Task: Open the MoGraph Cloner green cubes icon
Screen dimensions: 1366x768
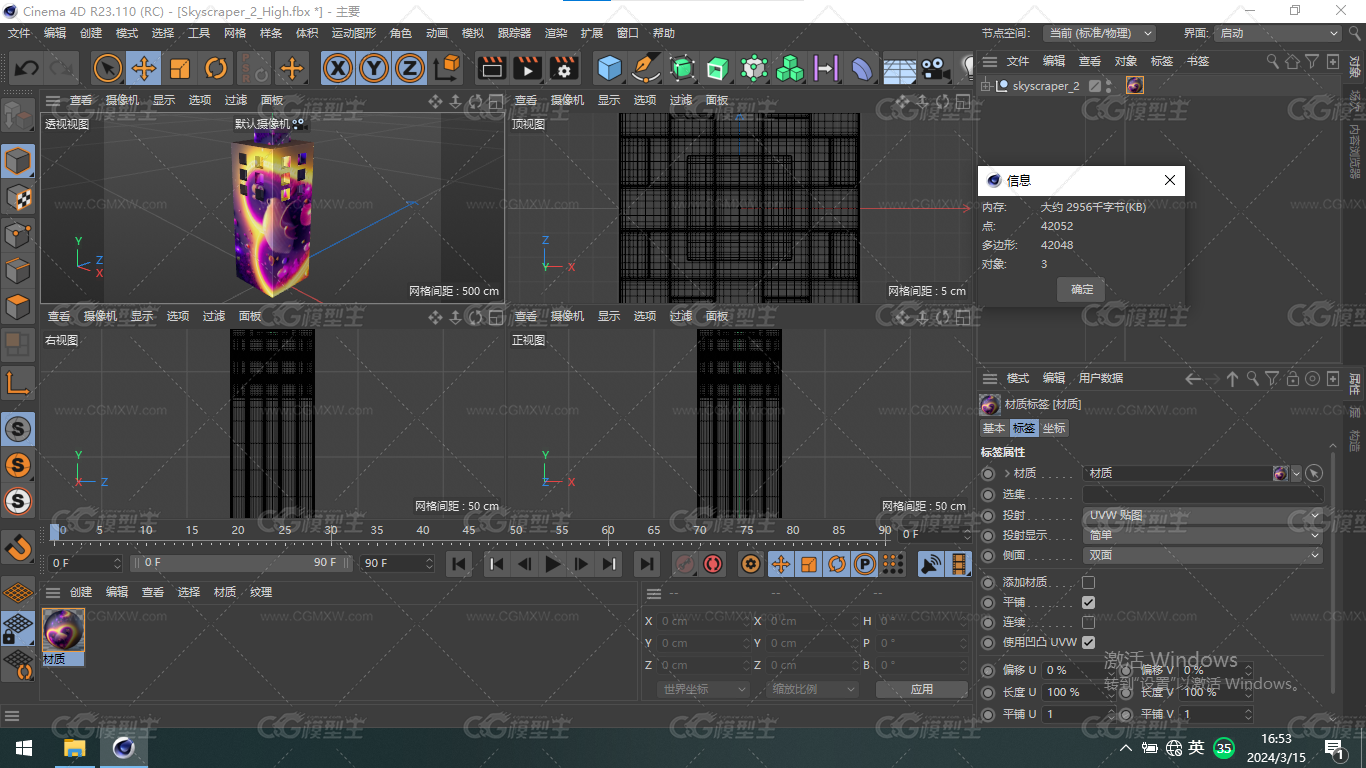Action: [x=790, y=68]
